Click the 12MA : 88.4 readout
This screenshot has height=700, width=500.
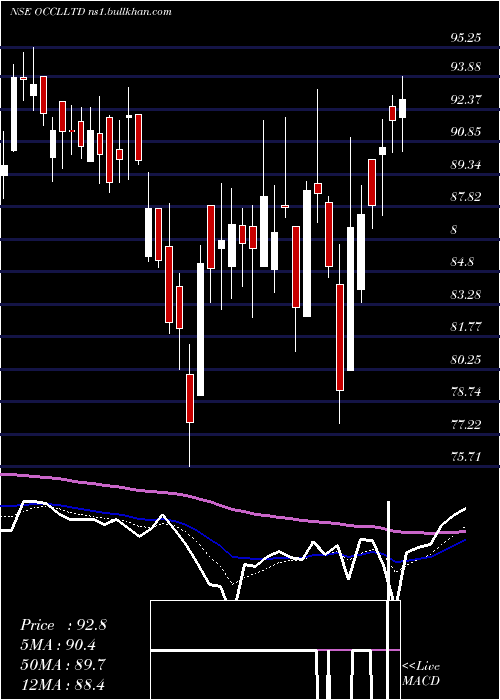click(63, 684)
